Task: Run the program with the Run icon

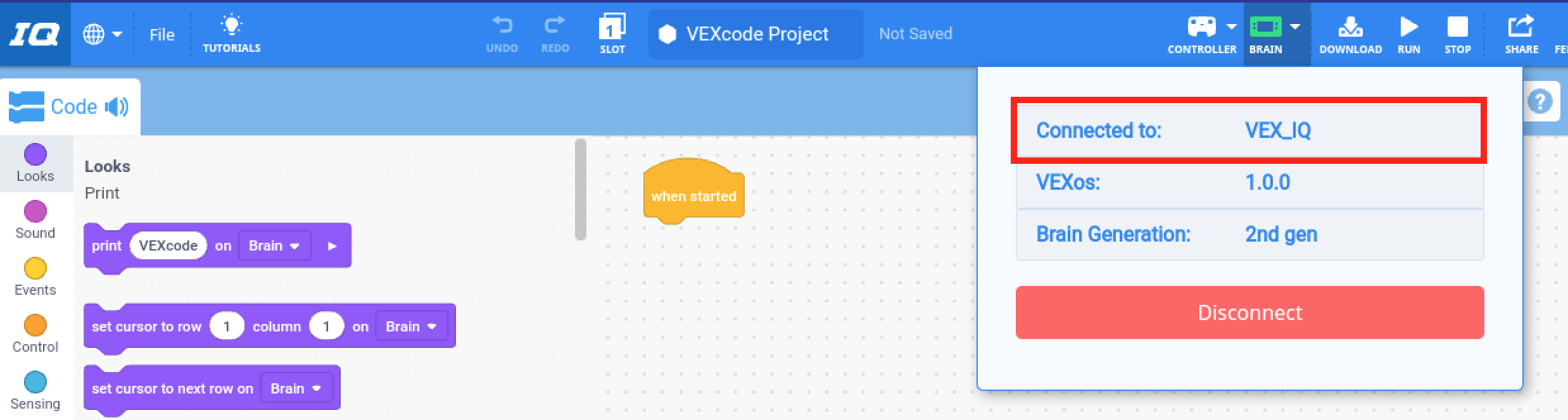Action: tap(1408, 27)
